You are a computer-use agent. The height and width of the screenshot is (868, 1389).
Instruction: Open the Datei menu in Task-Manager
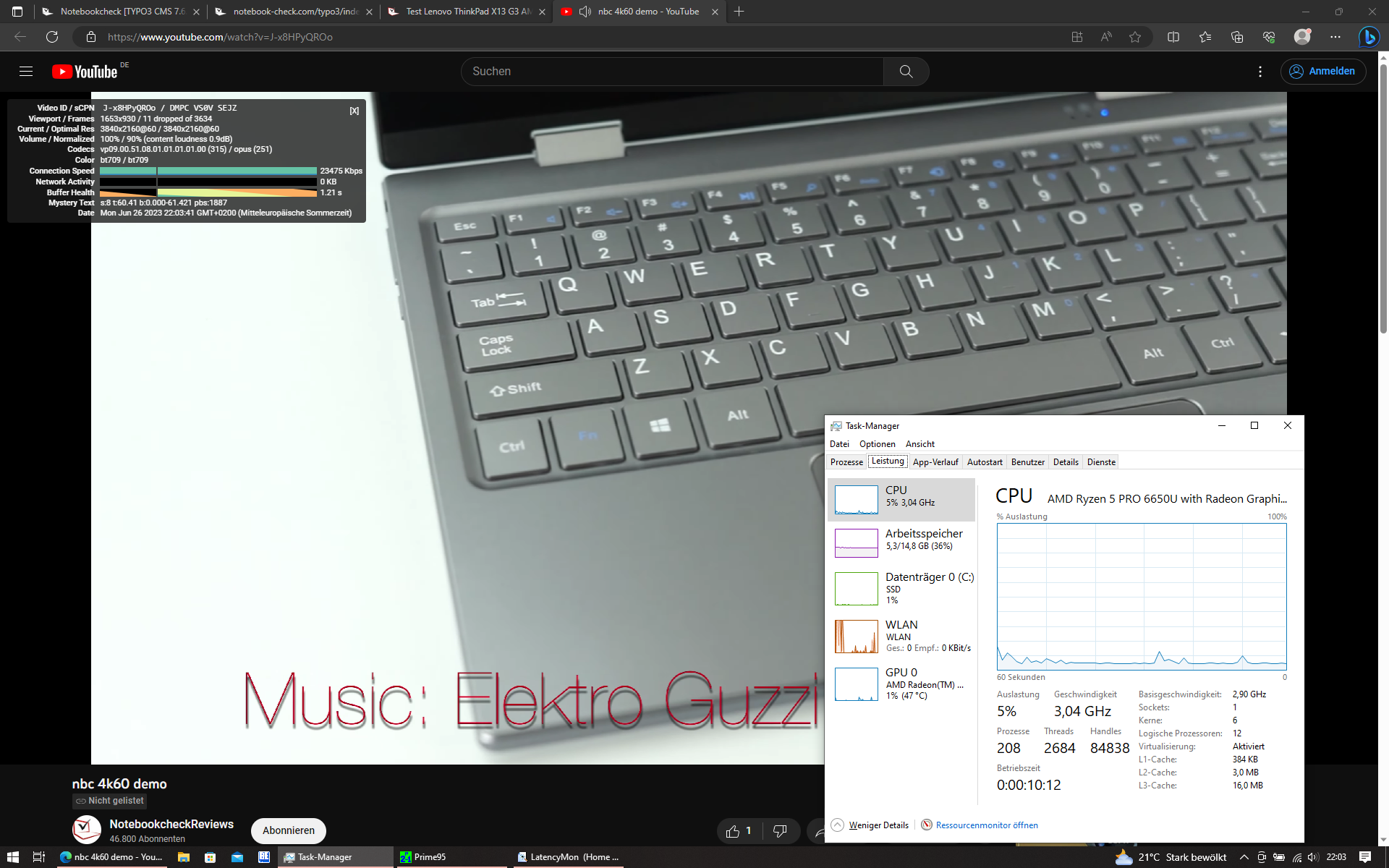pos(839,444)
